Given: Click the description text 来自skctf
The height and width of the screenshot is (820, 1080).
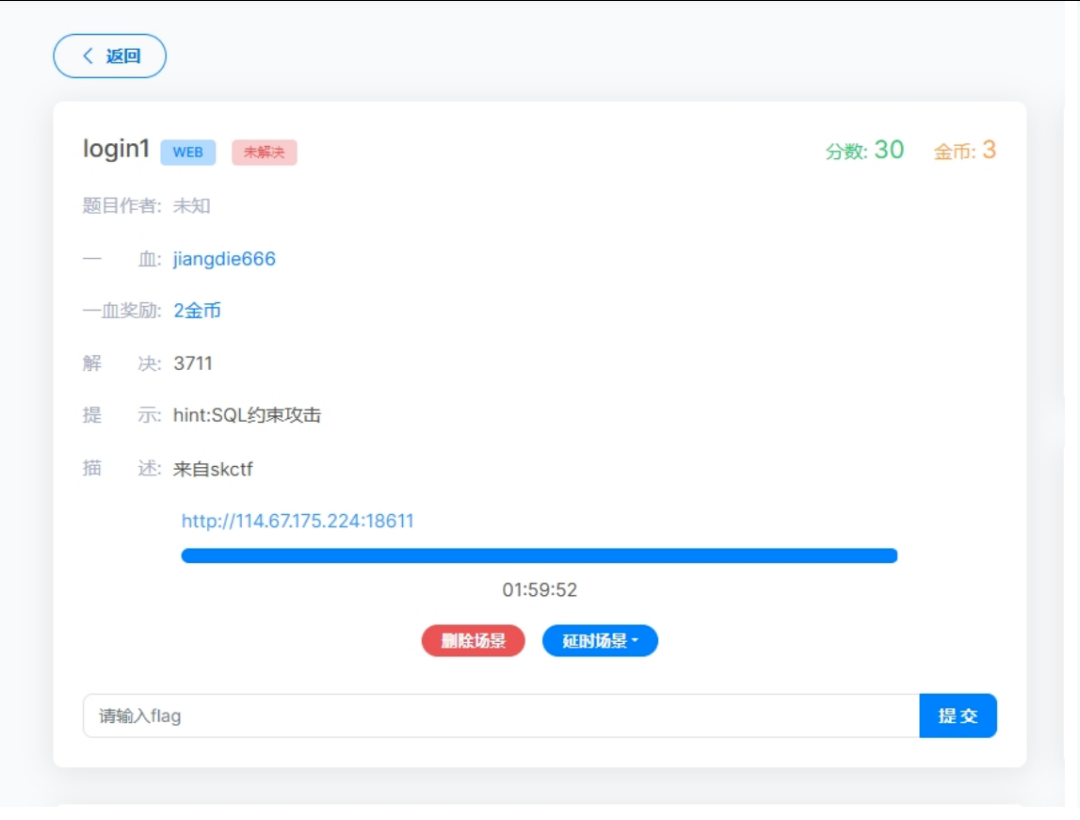Looking at the screenshot, I should point(213,468).
